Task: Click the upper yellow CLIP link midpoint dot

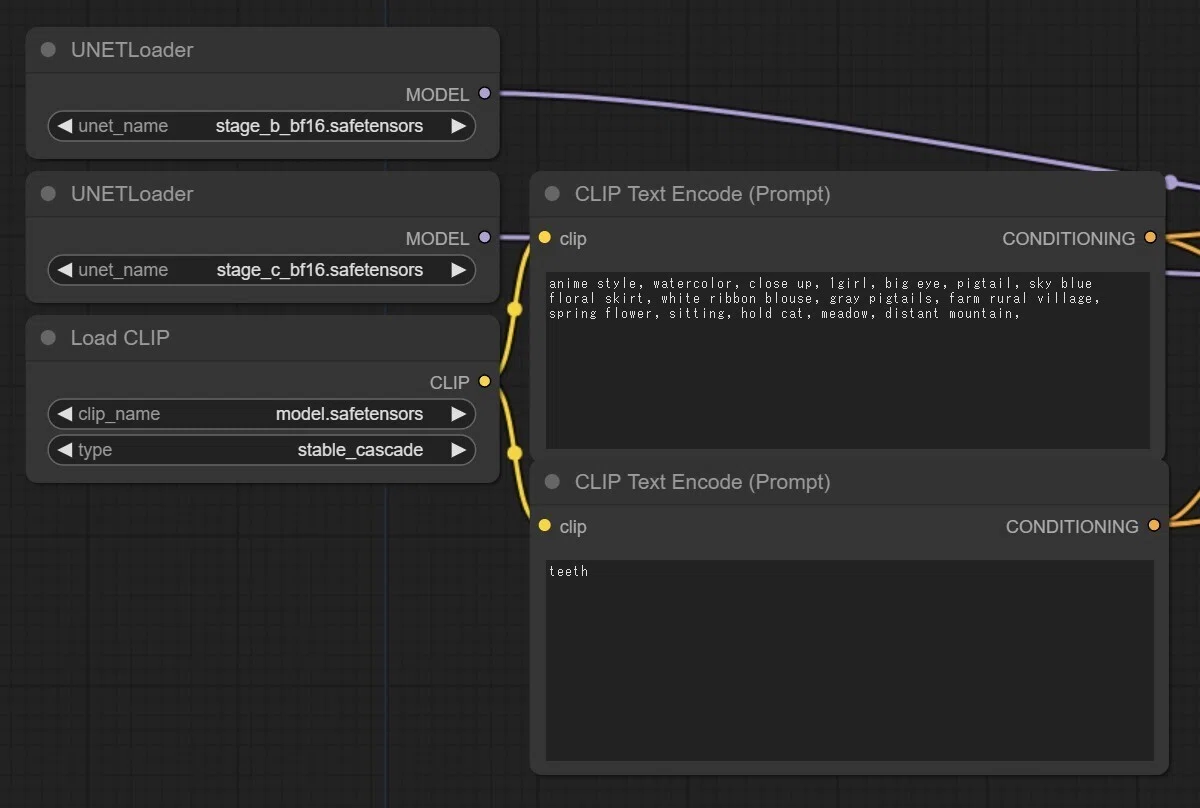Action: (514, 309)
